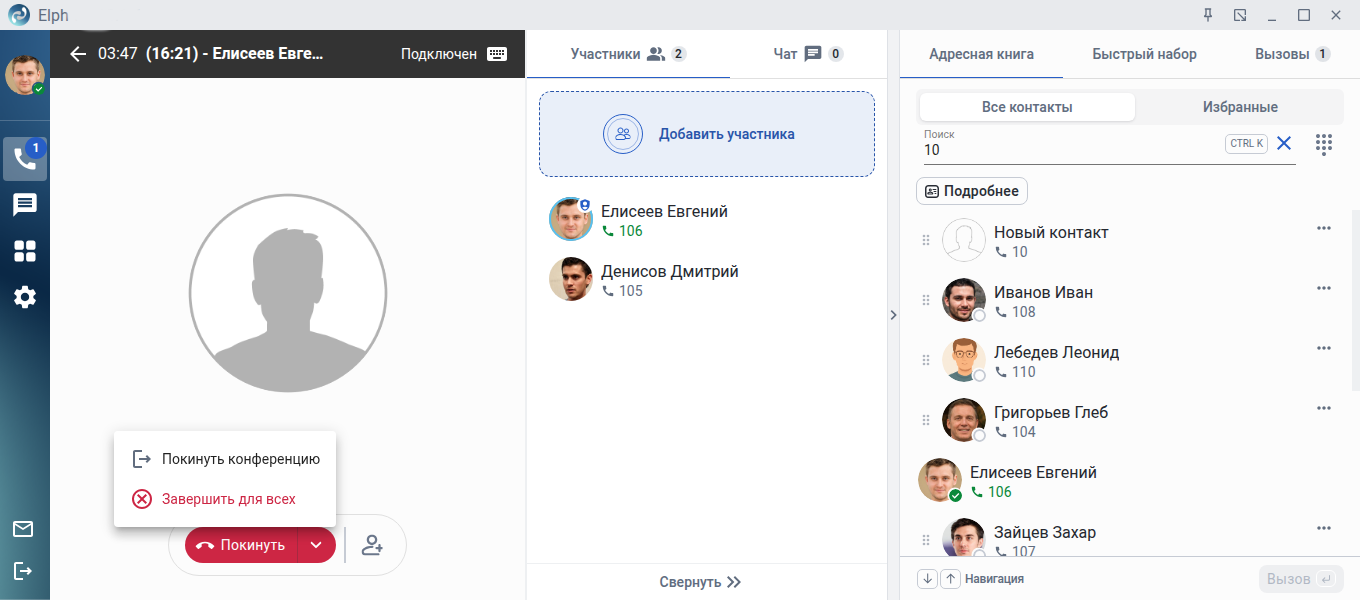Open more options for Иванов Иван
The image size is (1360, 600).
click(1324, 288)
